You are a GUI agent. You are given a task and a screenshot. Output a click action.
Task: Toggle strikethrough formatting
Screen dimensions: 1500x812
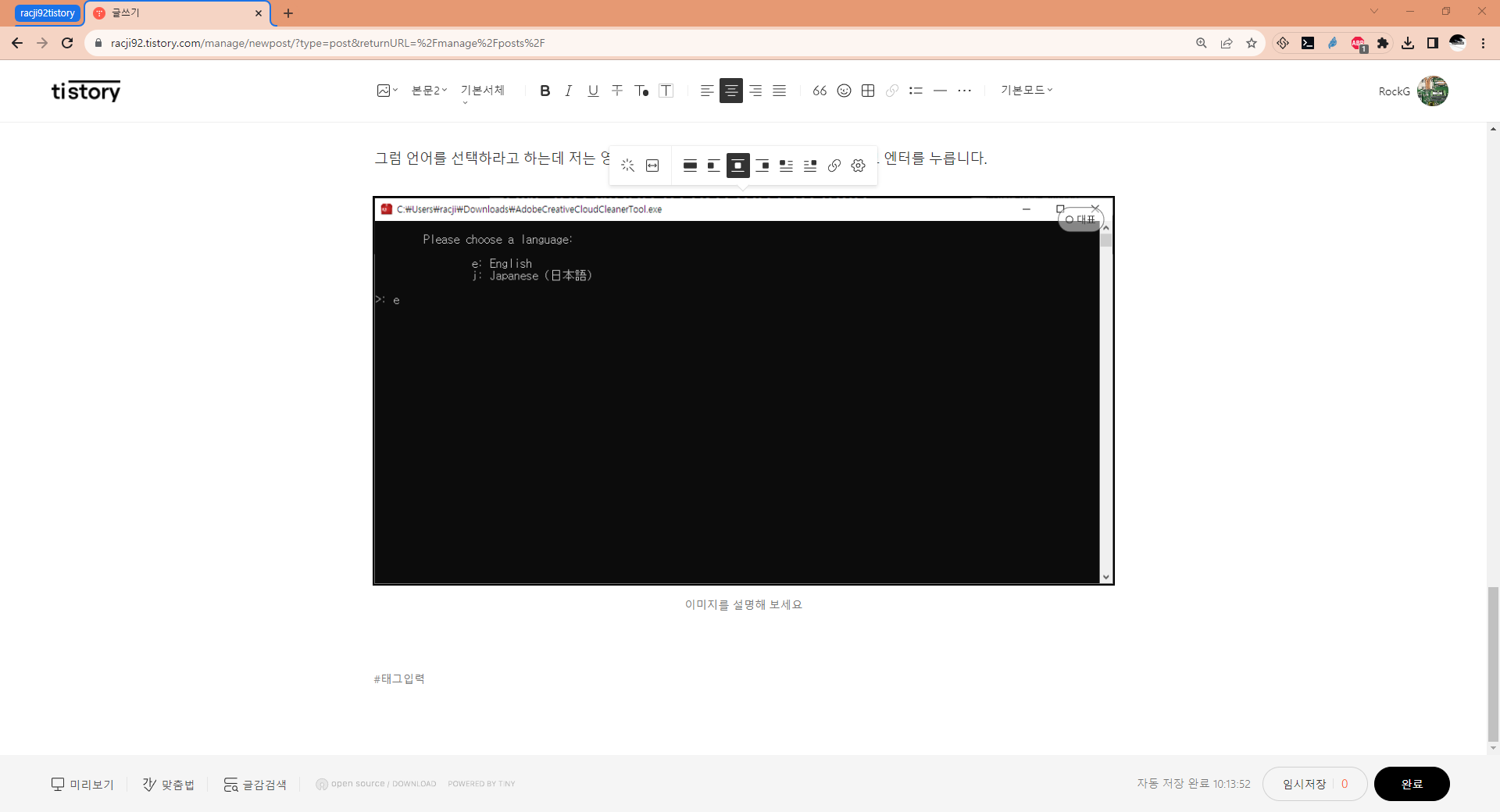click(617, 91)
